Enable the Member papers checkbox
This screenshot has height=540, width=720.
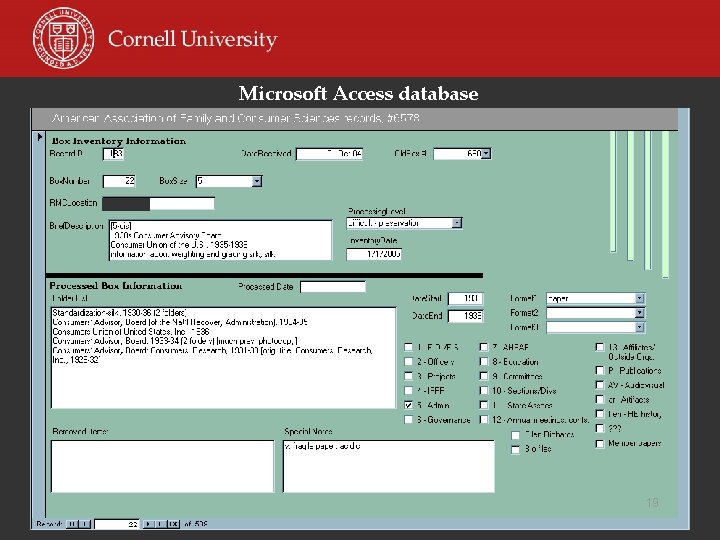pos(600,443)
